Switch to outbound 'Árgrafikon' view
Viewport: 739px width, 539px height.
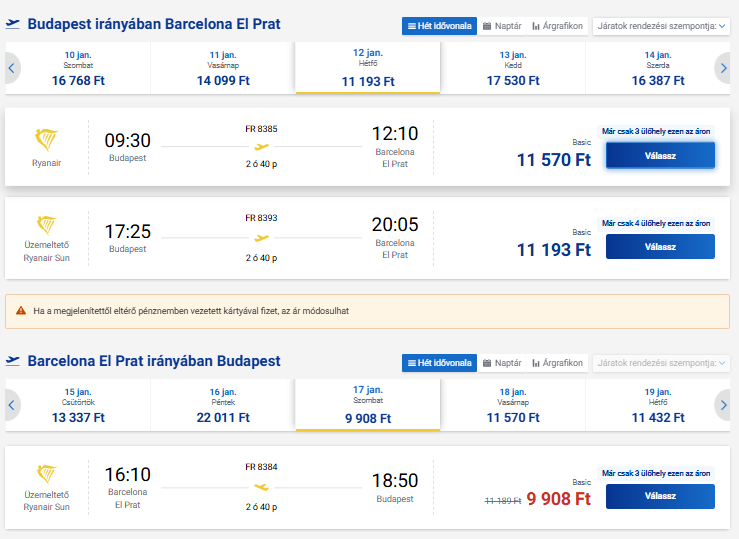(x=558, y=26)
